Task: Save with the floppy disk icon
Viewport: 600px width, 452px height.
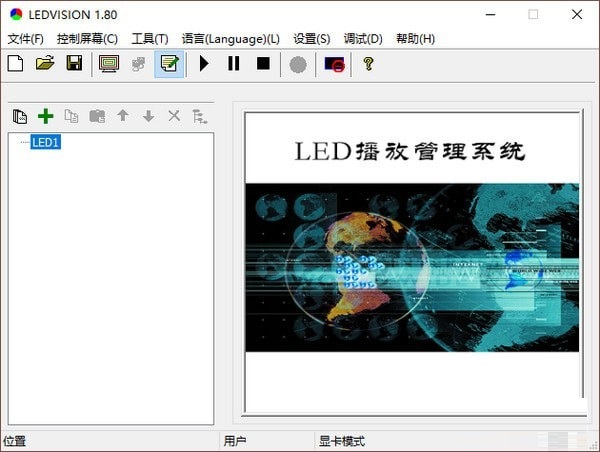Action: [x=74, y=64]
